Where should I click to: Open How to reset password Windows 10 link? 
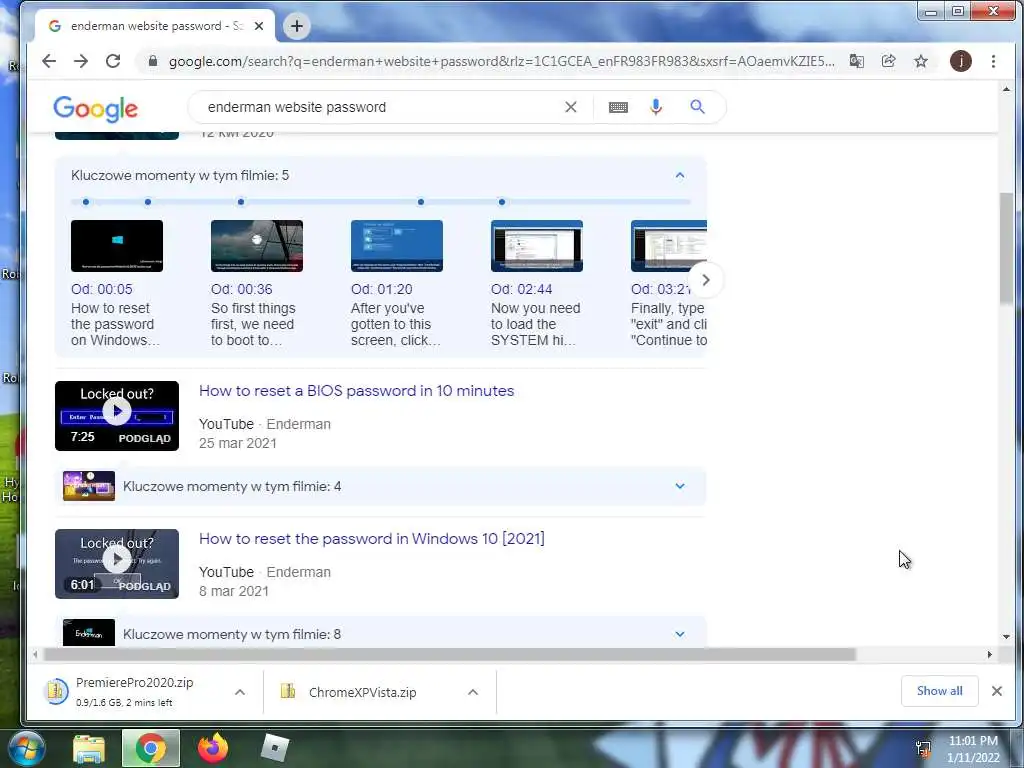372,539
